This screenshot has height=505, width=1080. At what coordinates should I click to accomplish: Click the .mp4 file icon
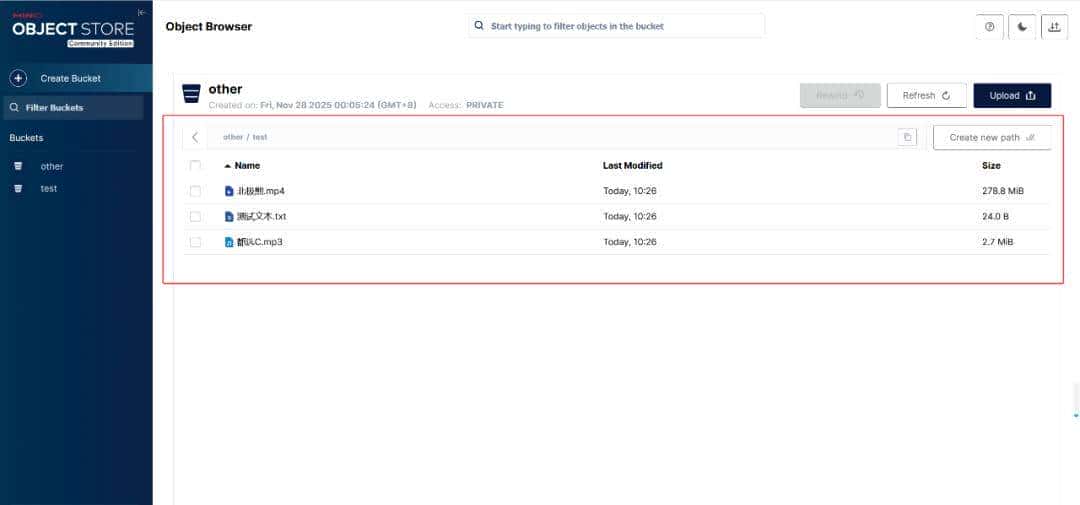coord(229,191)
